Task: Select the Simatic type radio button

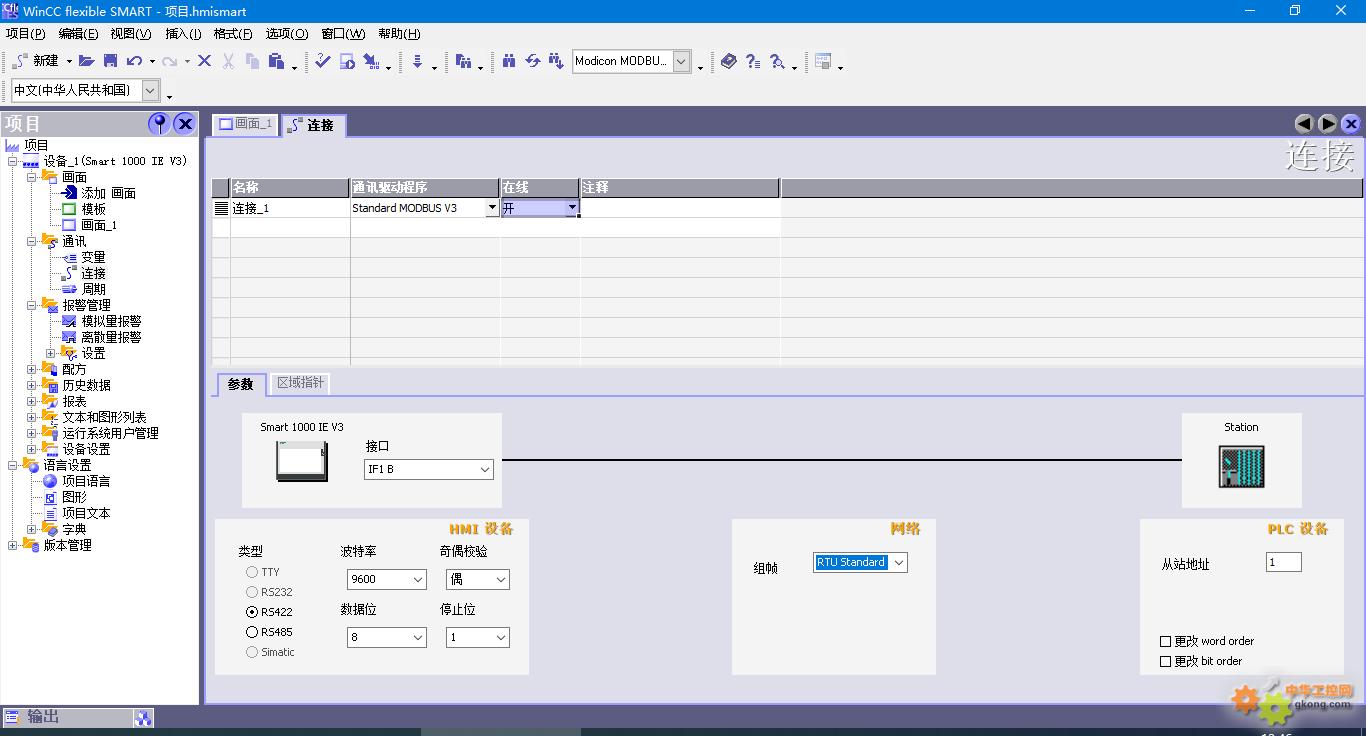Action: tap(252, 652)
